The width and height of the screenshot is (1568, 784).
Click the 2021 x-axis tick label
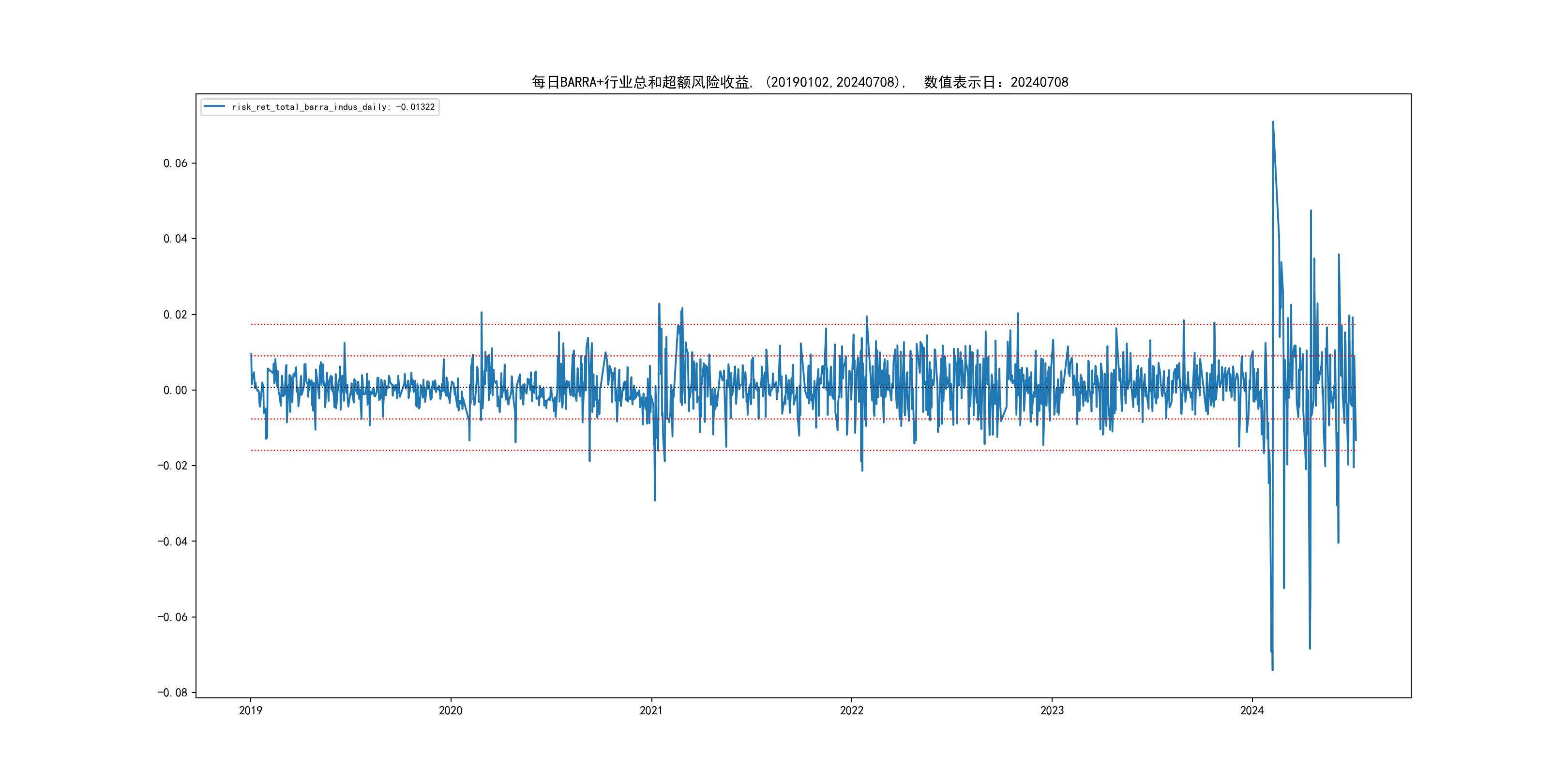pyautogui.click(x=651, y=710)
